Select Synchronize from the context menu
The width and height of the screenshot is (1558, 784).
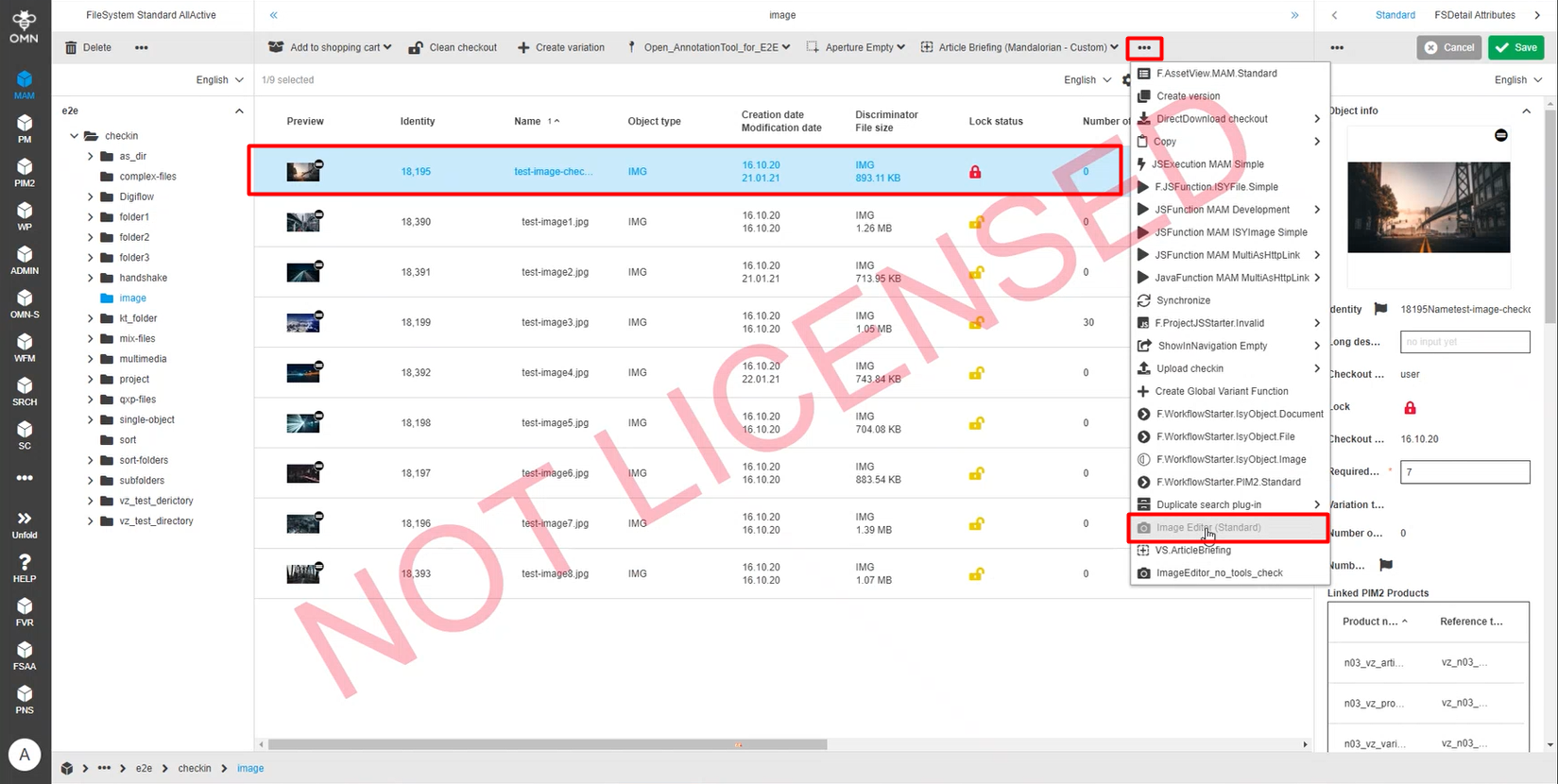[x=1183, y=300]
